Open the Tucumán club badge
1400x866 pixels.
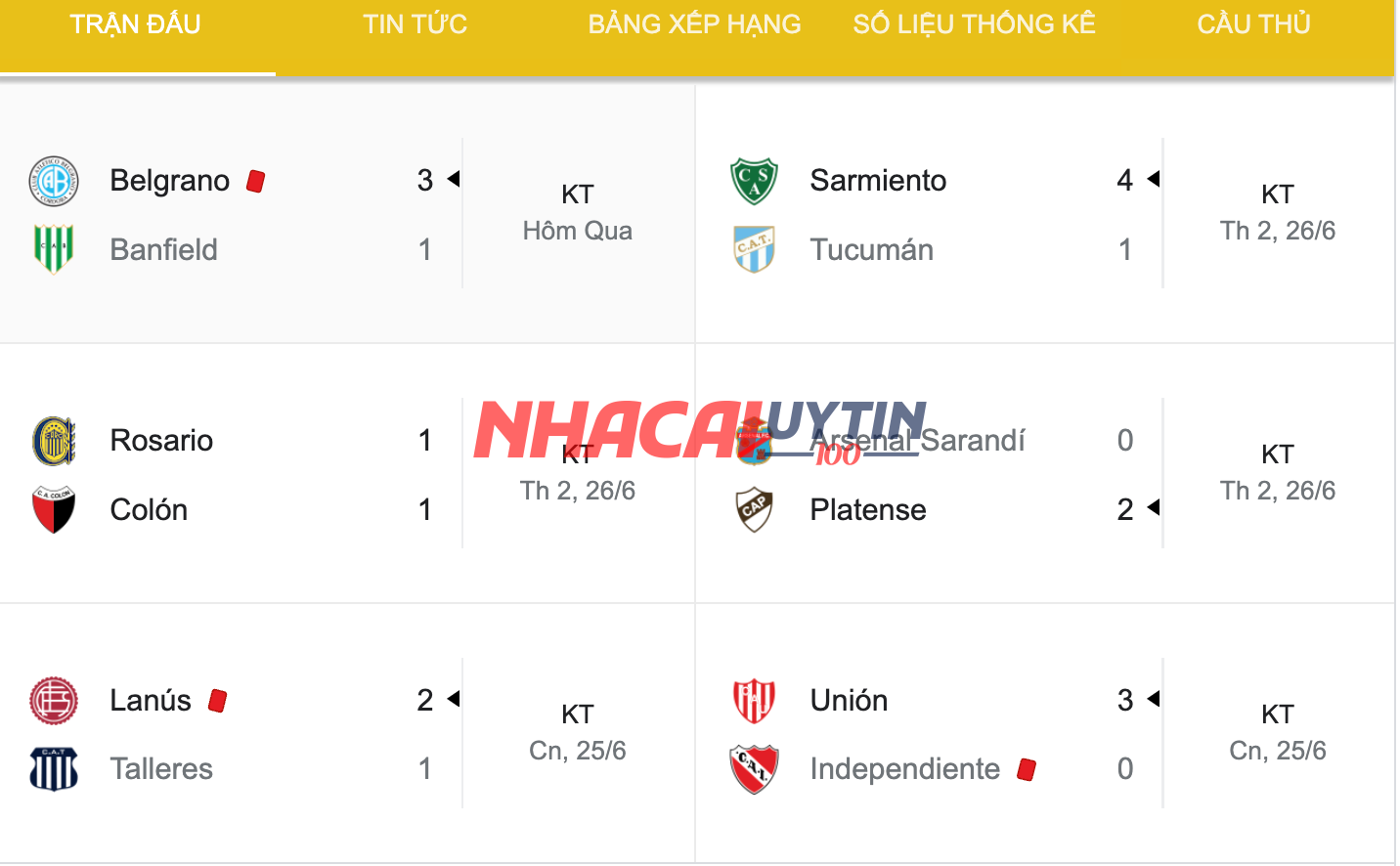tap(753, 249)
